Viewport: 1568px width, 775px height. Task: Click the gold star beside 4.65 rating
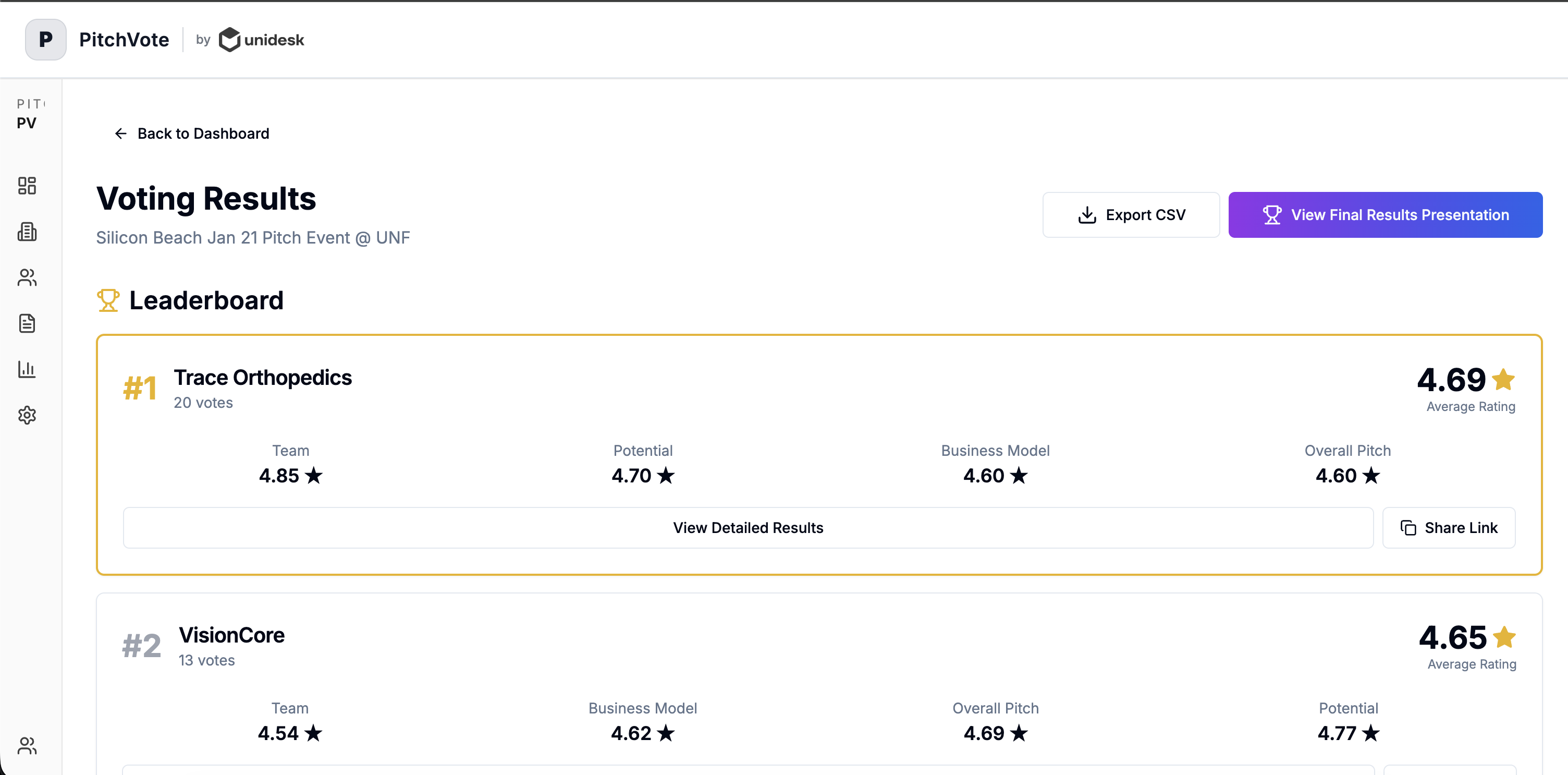tap(1504, 637)
